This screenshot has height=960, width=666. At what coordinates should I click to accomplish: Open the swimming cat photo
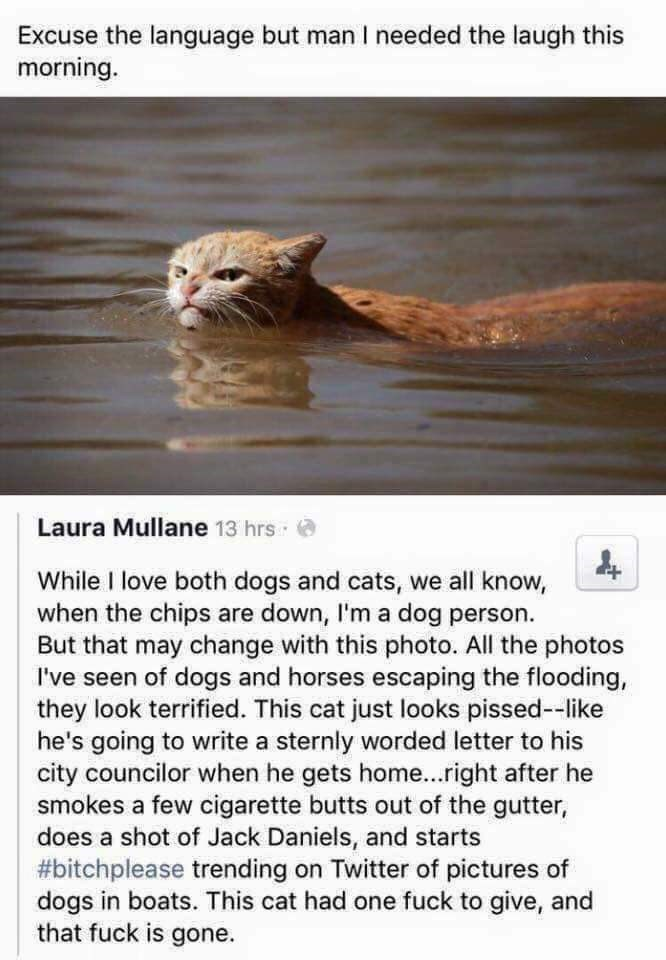point(333,296)
